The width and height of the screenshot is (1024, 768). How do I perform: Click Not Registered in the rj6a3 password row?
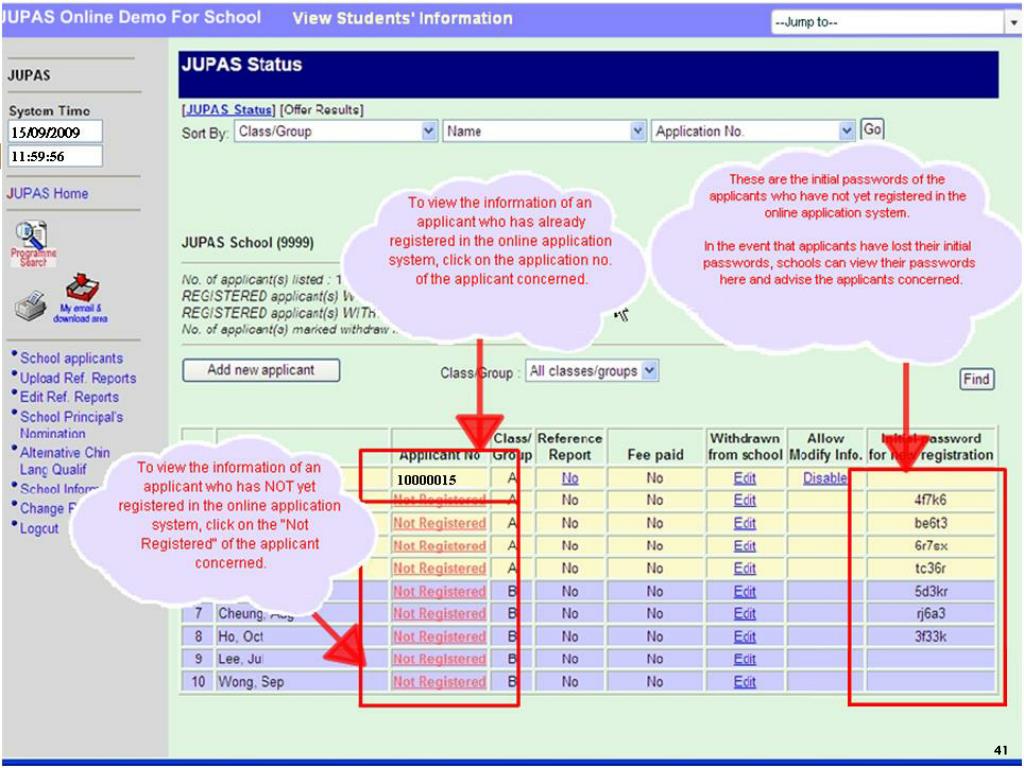pyautogui.click(x=440, y=614)
